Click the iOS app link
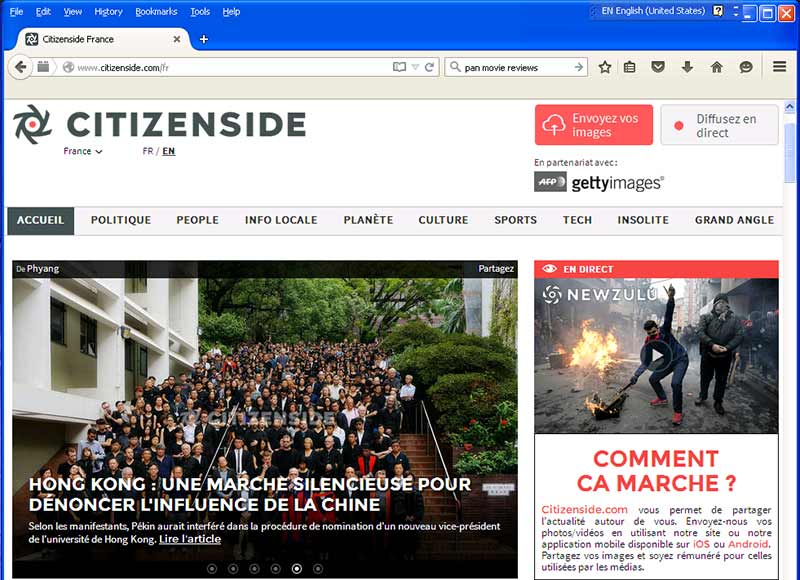800x580 pixels. [701, 544]
